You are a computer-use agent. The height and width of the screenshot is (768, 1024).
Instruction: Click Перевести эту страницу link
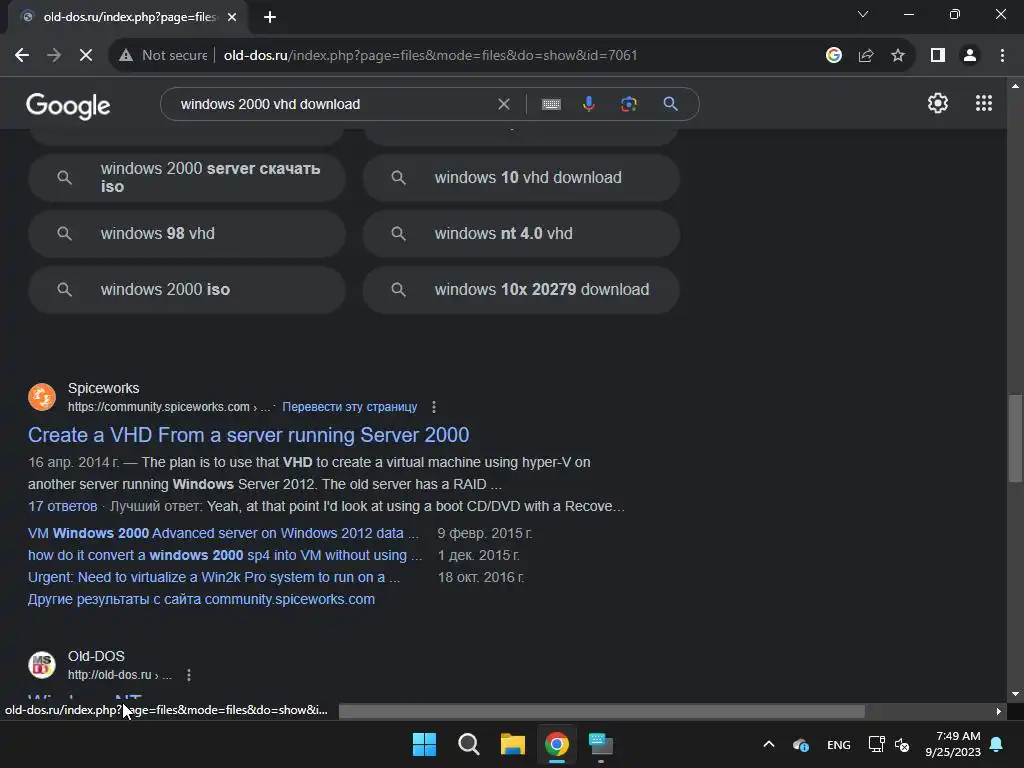(x=349, y=407)
